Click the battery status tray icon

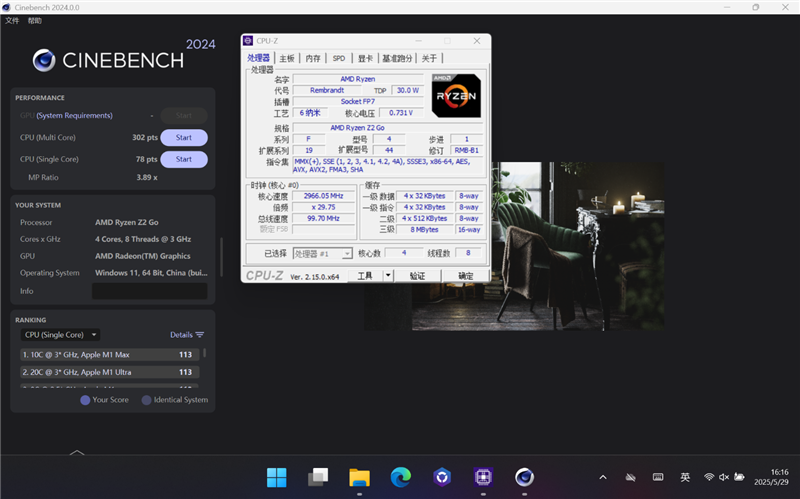(739, 477)
